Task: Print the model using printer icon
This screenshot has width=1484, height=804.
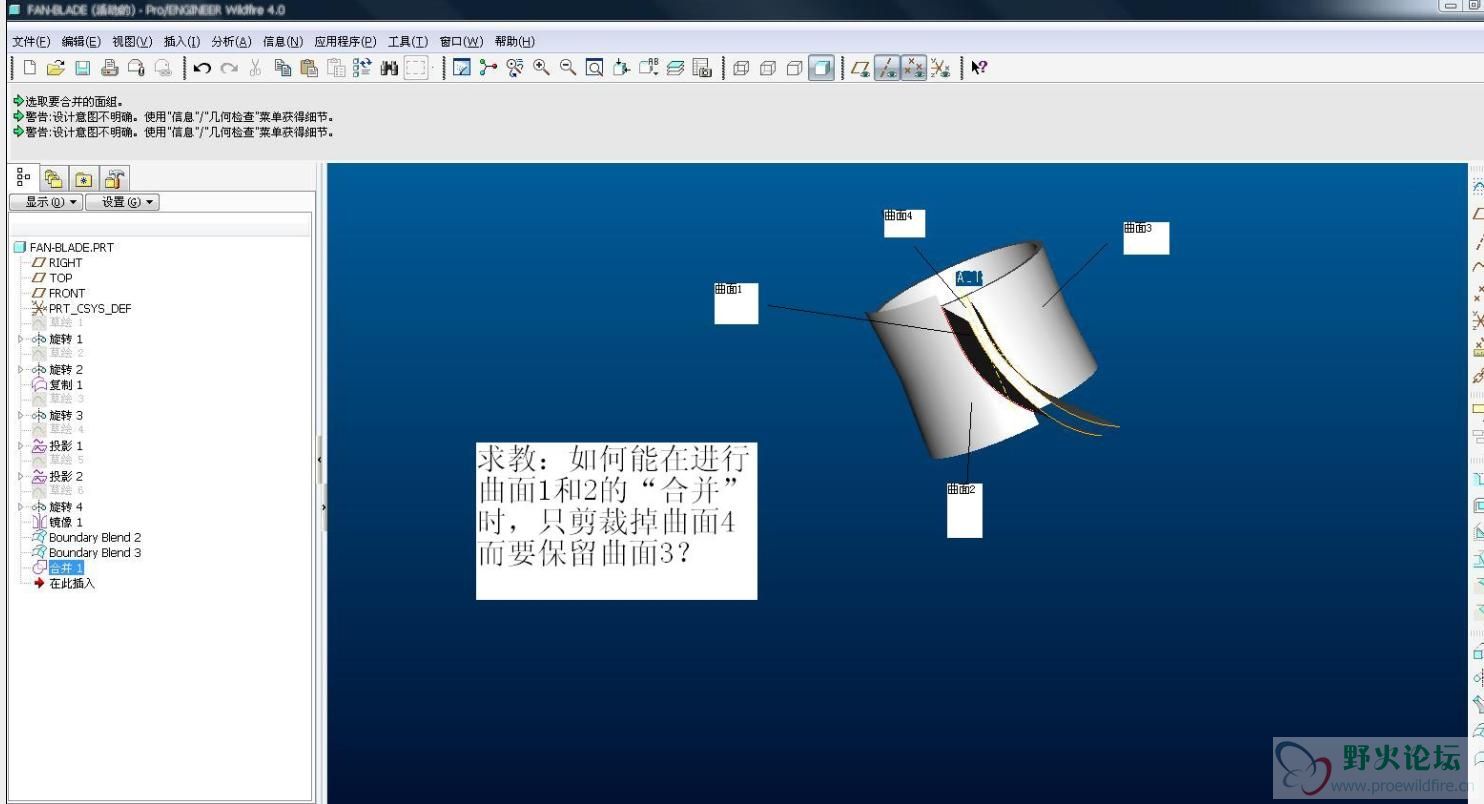Action: [110, 68]
